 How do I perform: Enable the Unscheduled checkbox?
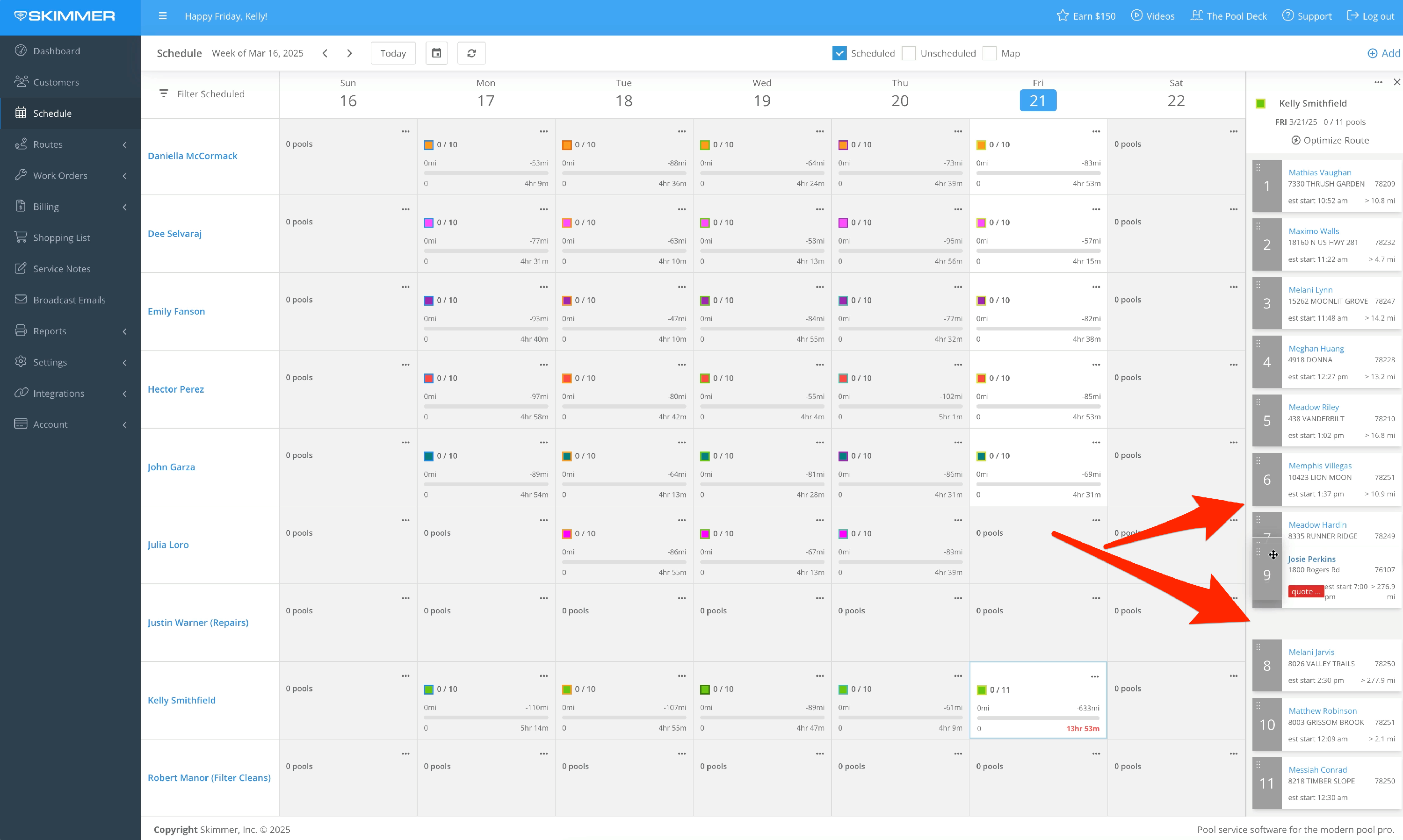point(908,53)
